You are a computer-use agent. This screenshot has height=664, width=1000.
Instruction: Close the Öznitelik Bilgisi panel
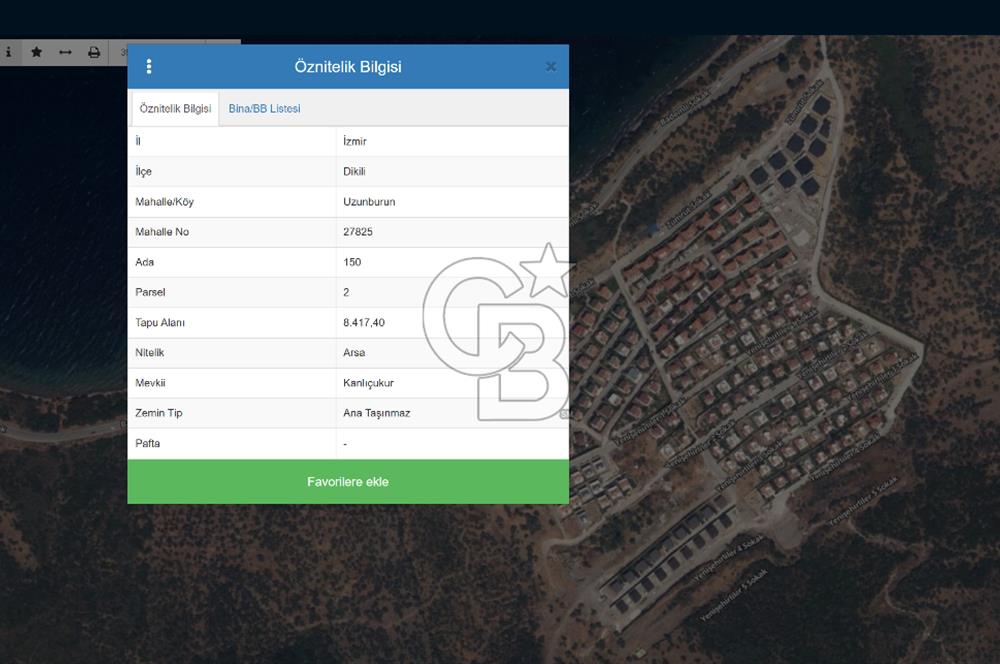[550, 67]
